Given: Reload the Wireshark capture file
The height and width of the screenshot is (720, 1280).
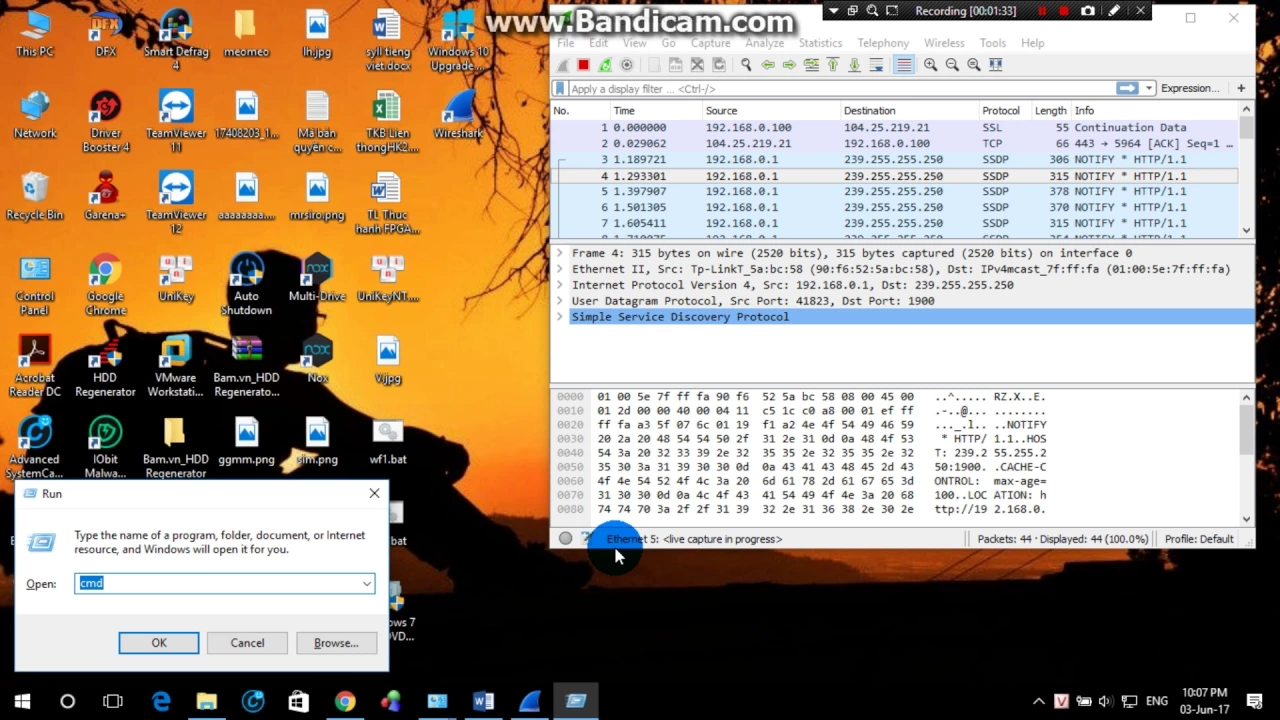Looking at the screenshot, I should 719,65.
